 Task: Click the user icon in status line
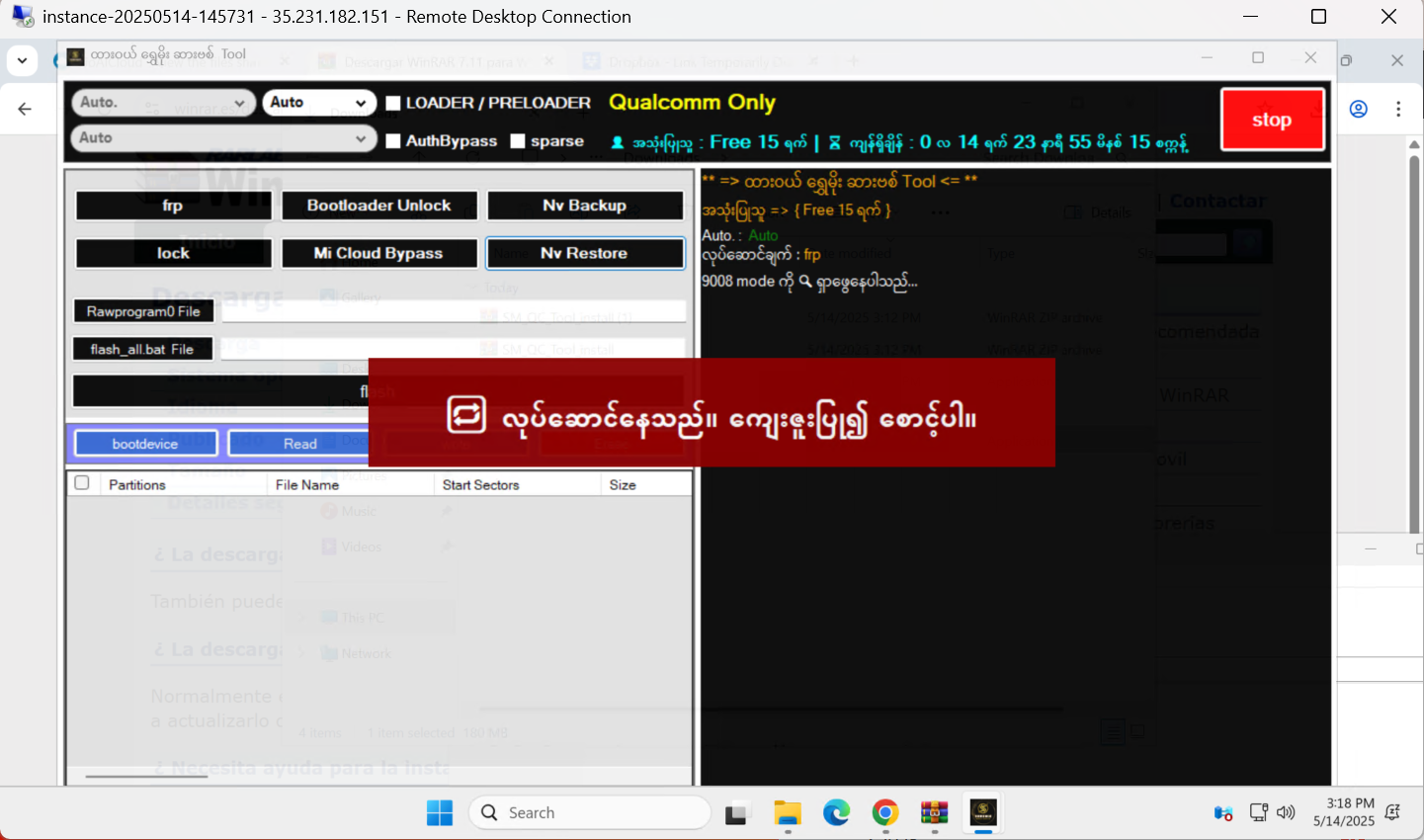tap(618, 142)
